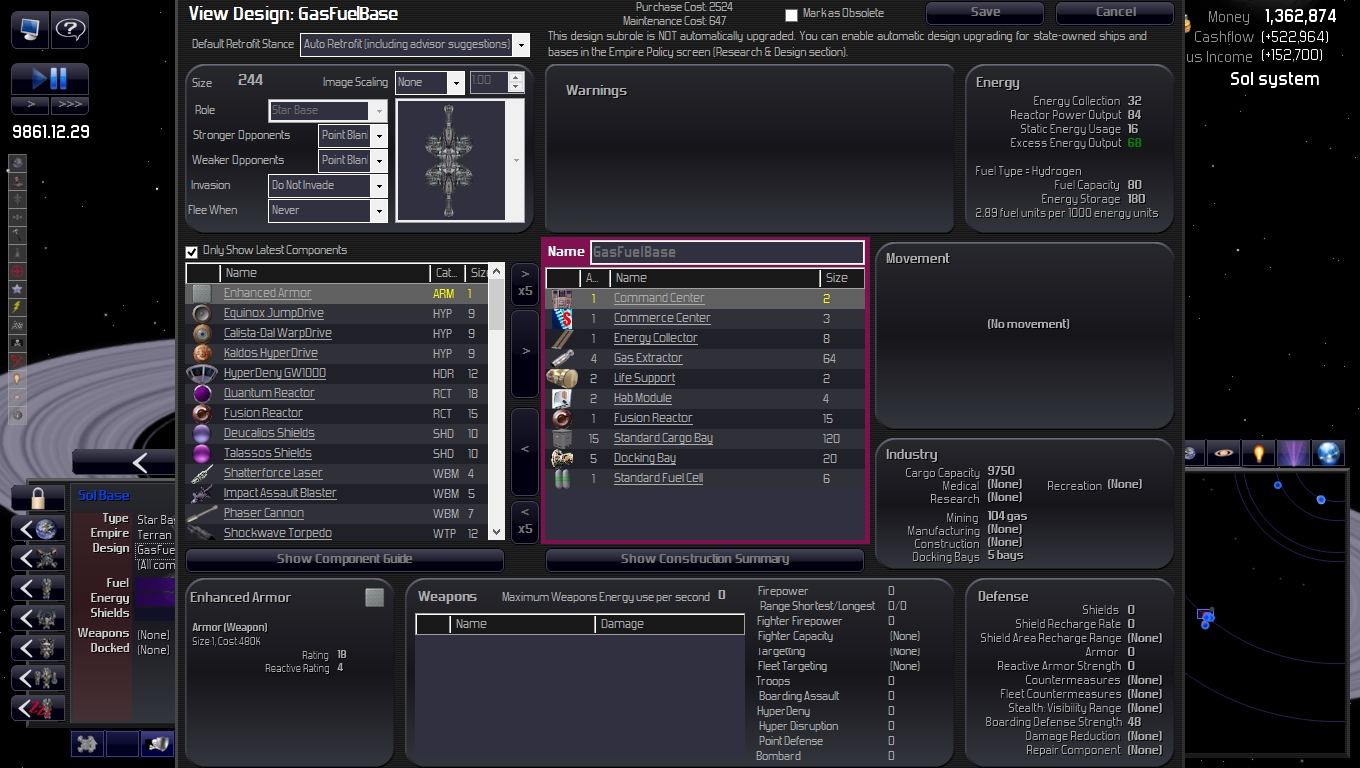1360x768 pixels.
Task: Click the HyperDeny GW1000 component icon
Action: 202,373
